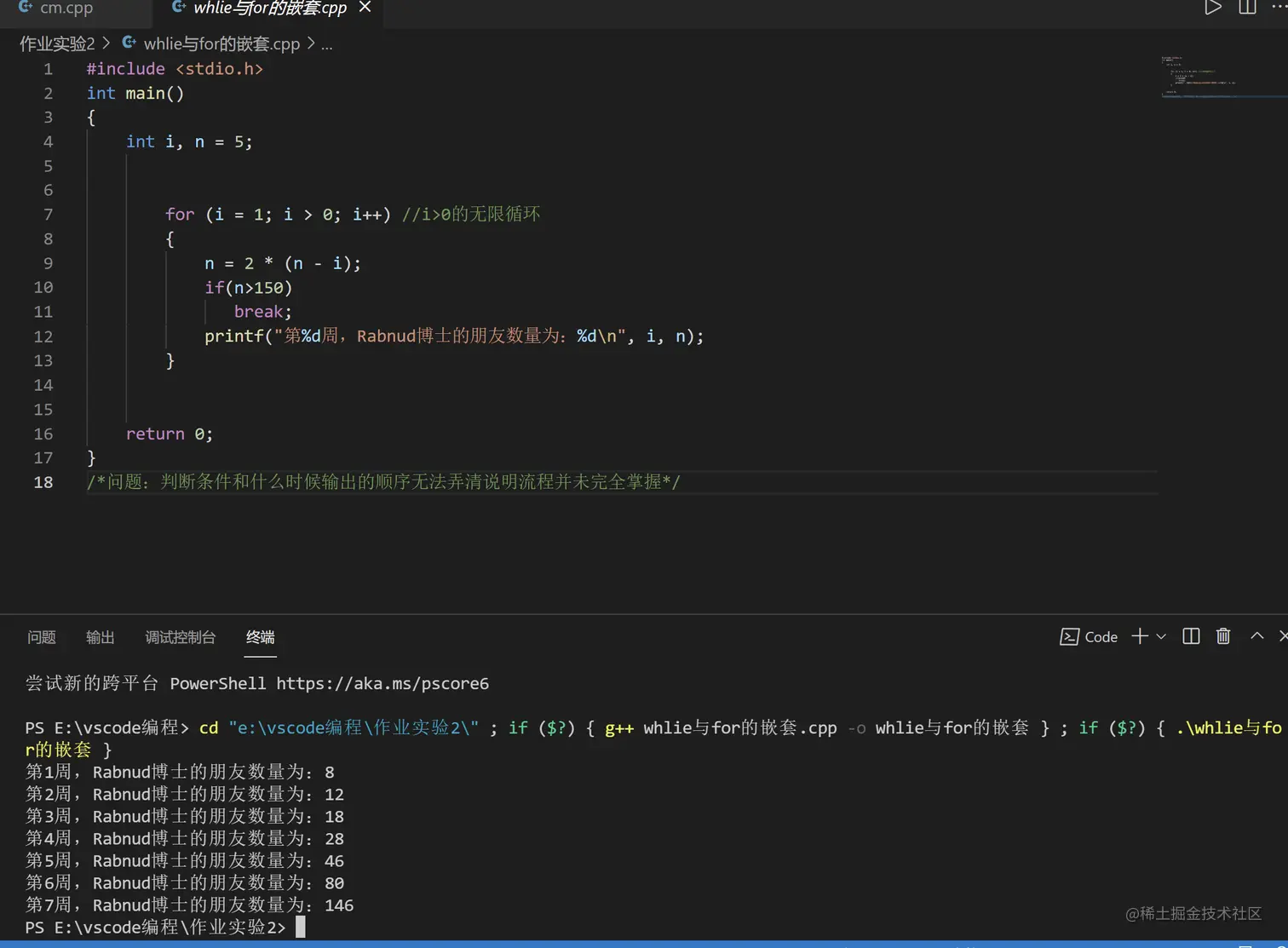Place cursor on the #include <stdio.h> line
The height and width of the screenshot is (948, 1288).
(x=175, y=69)
